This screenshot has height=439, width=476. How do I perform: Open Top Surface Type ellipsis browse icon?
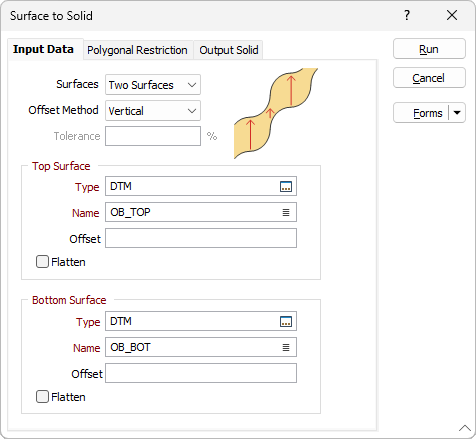click(286, 186)
